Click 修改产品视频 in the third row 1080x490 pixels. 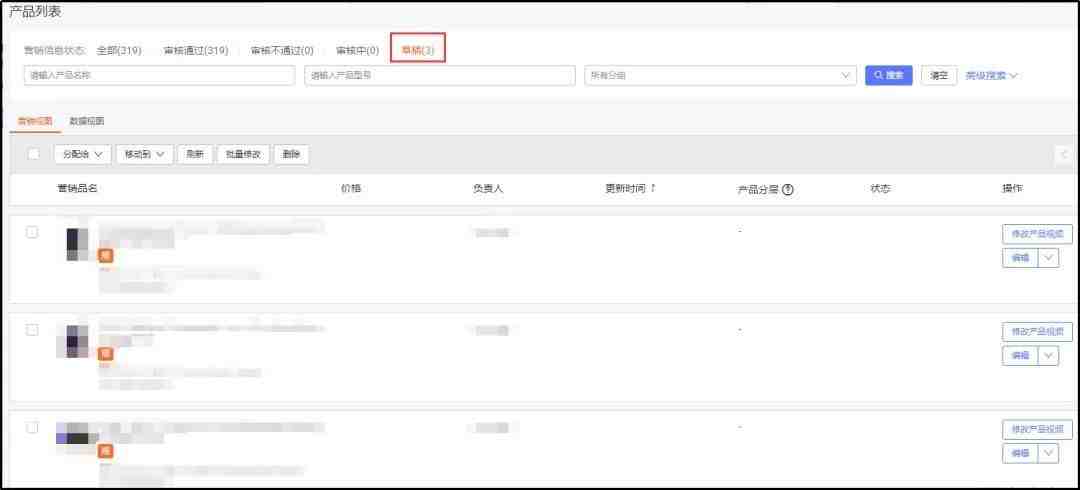[x=1037, y=430]
